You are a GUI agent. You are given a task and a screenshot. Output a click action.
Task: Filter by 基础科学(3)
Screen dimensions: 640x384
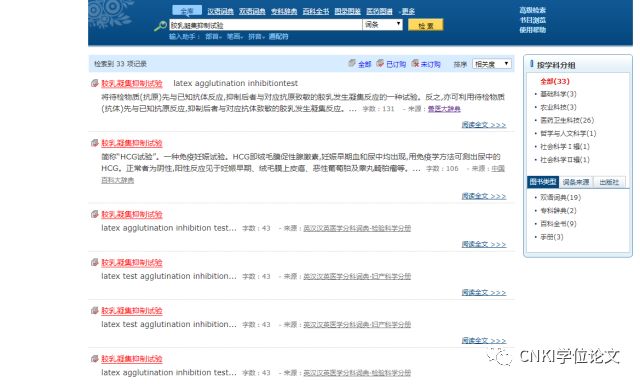[x=558, y=94]
